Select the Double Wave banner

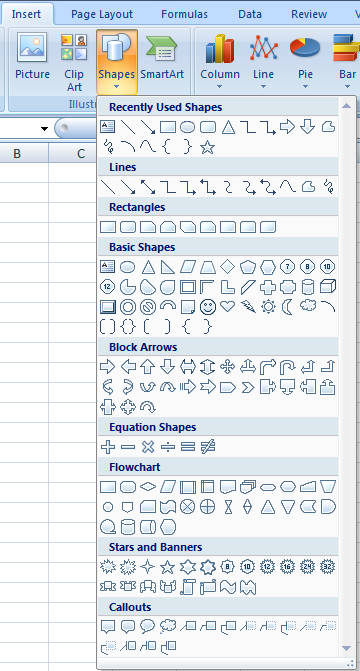(248, 587)
